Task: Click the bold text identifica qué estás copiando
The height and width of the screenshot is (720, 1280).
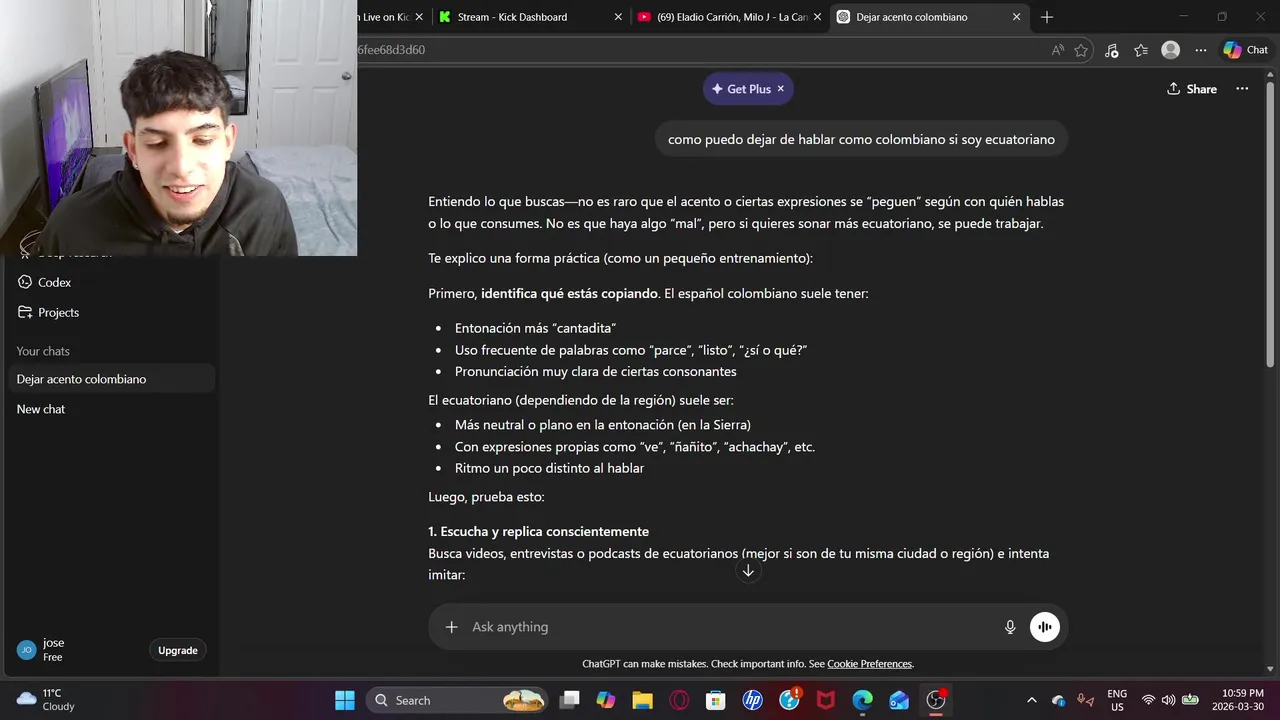Action: coord(569,293)
